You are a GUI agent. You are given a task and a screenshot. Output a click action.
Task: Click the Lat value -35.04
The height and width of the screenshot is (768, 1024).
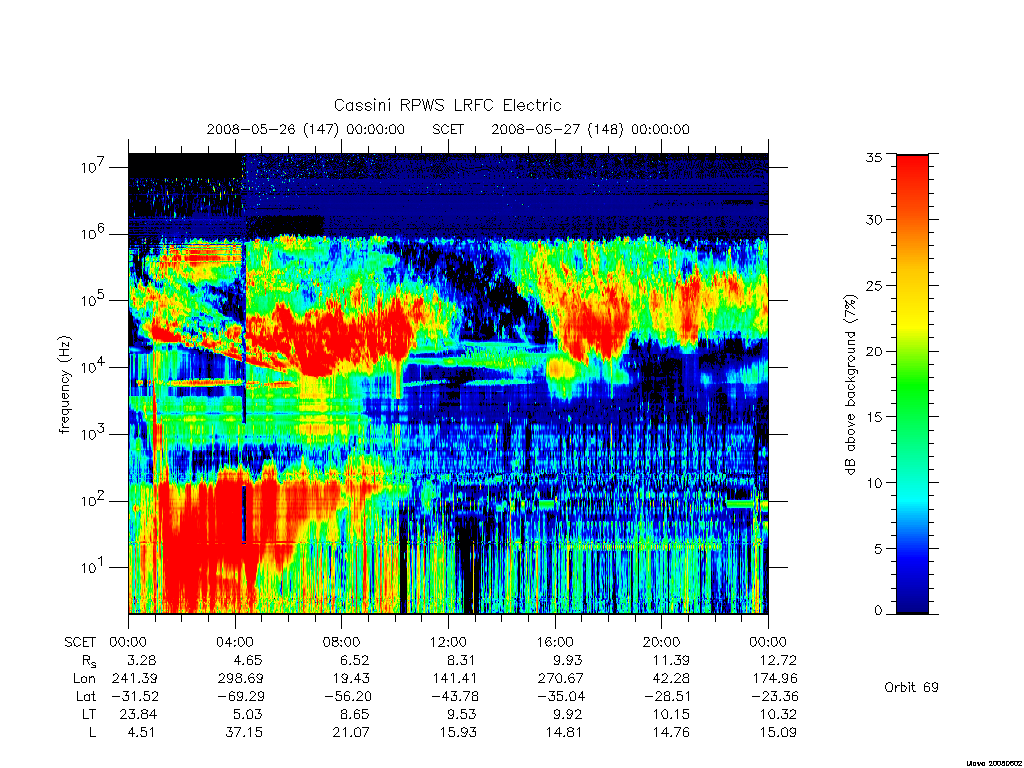tap(561, 696)
